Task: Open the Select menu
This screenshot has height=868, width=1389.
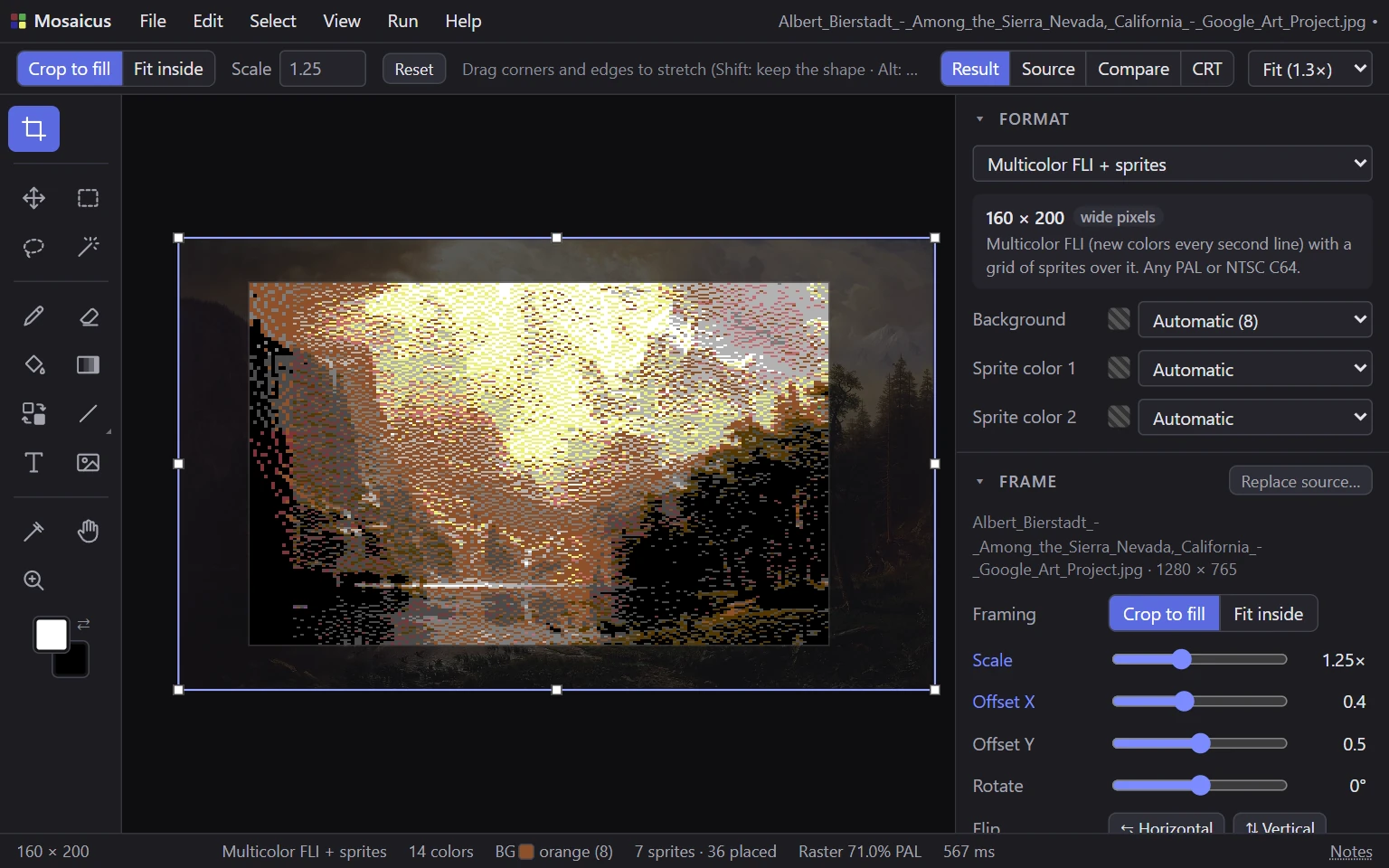Action: [272, 21]
